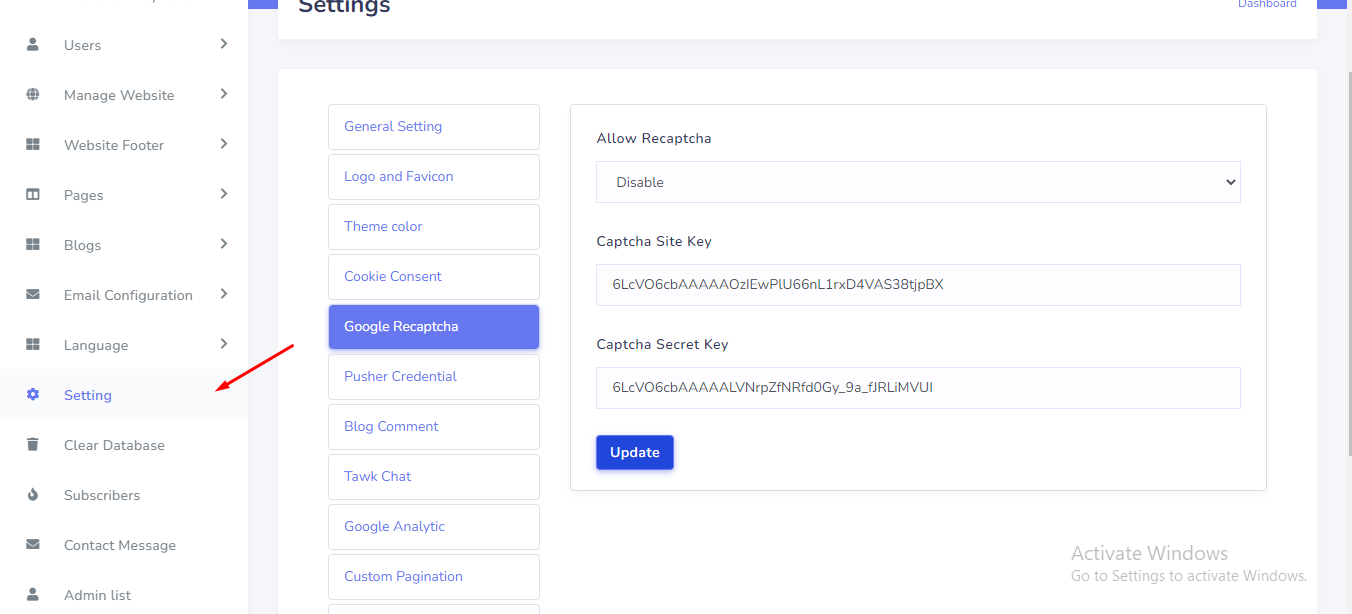The image size is (1352, 614).
Task: Click the Setting gear icon
Action: pos(33,395)
